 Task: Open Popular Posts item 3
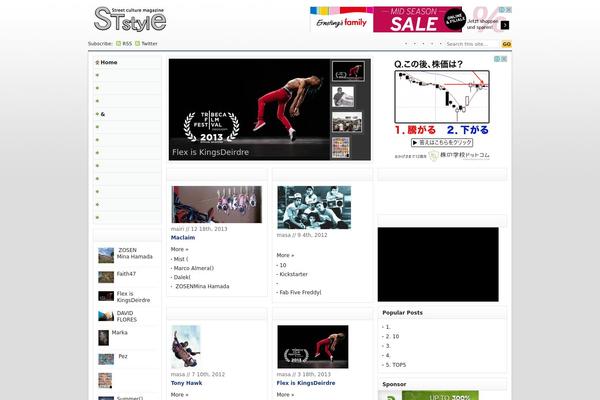pyautogui.click(x=388, y=346)
